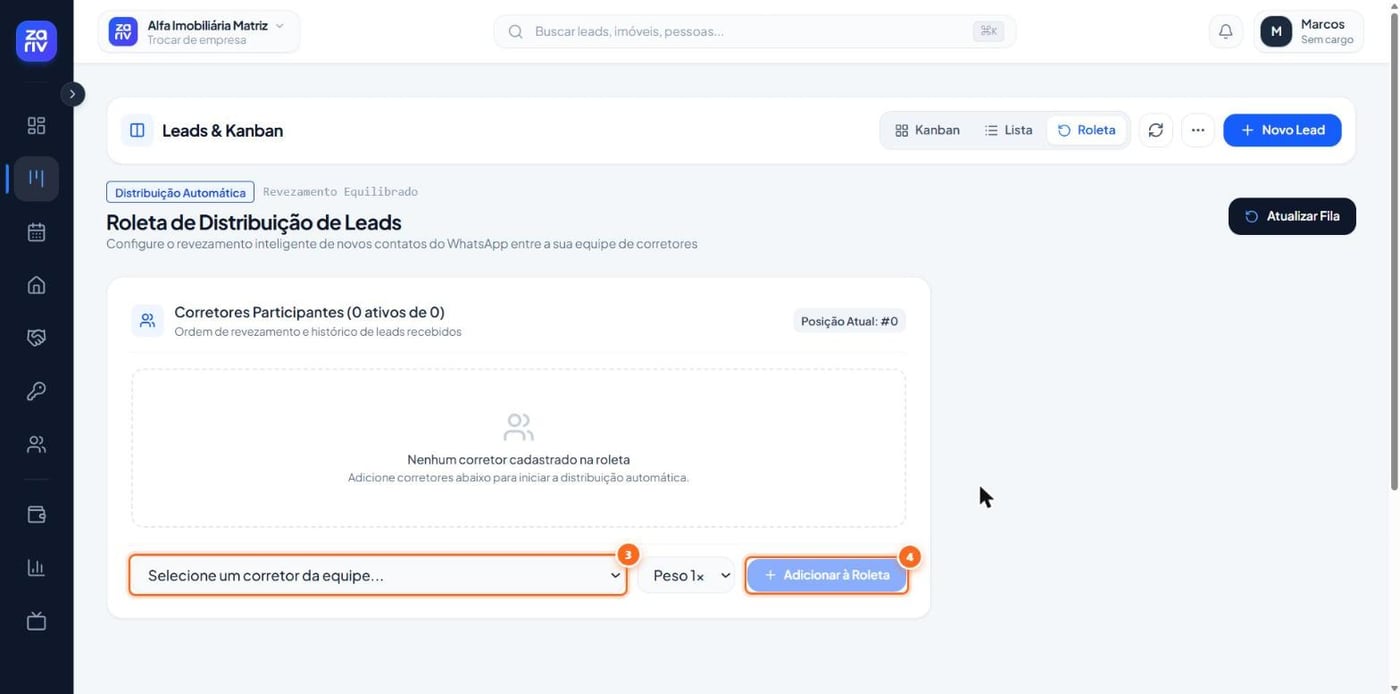Click the page vertical scrollbar

pos(1396,250)
